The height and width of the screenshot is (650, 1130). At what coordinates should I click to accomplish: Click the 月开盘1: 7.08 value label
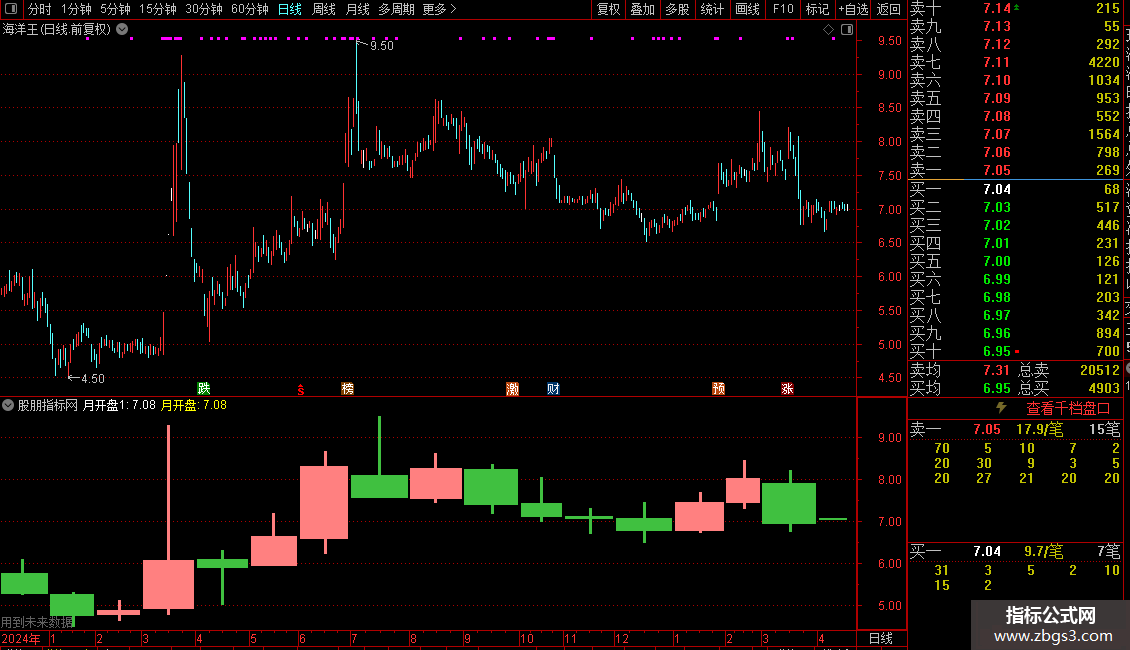pos(119,405)
